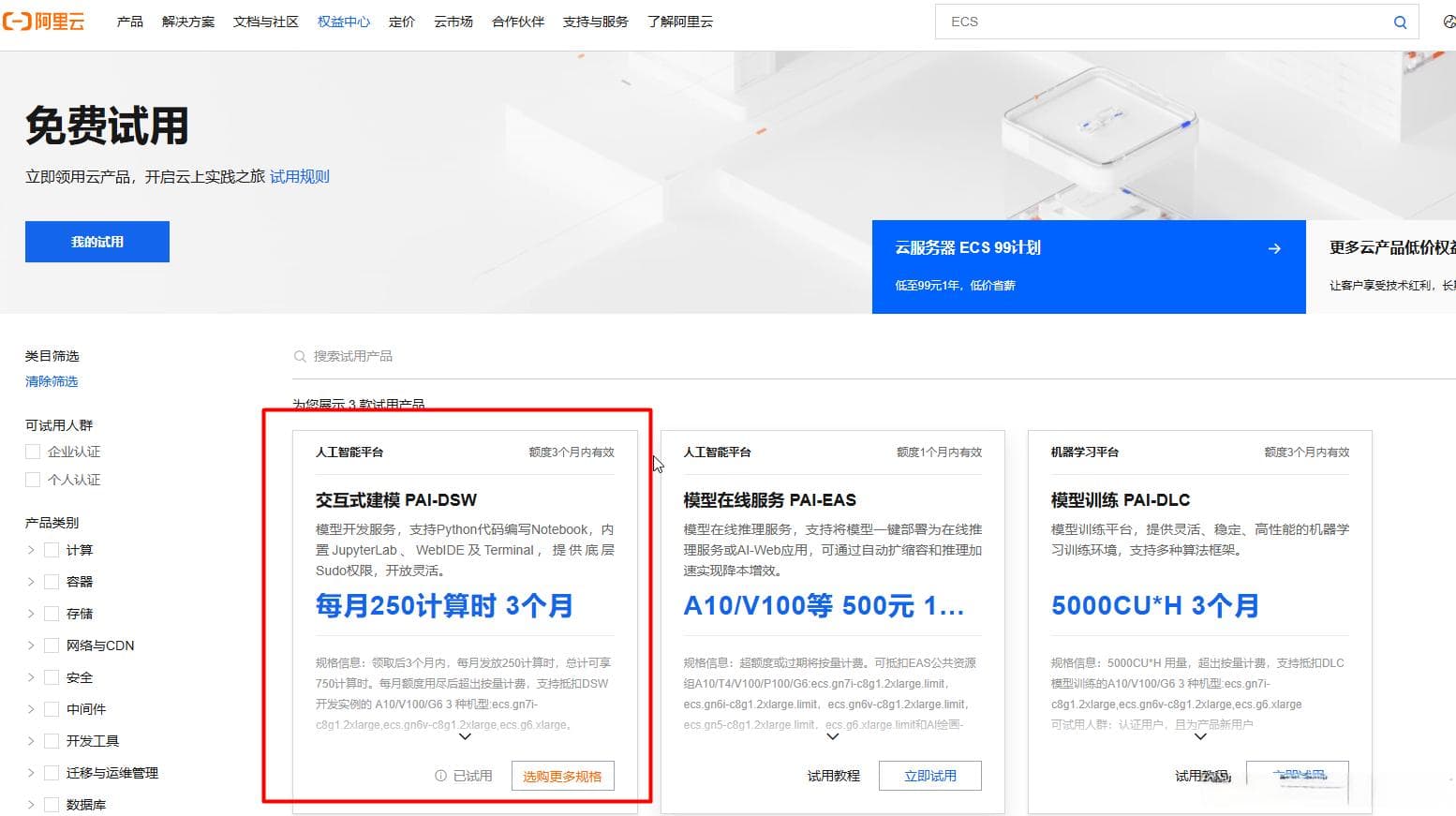Click the magnifier icon beside 搜索试用产品

(300, 356)
